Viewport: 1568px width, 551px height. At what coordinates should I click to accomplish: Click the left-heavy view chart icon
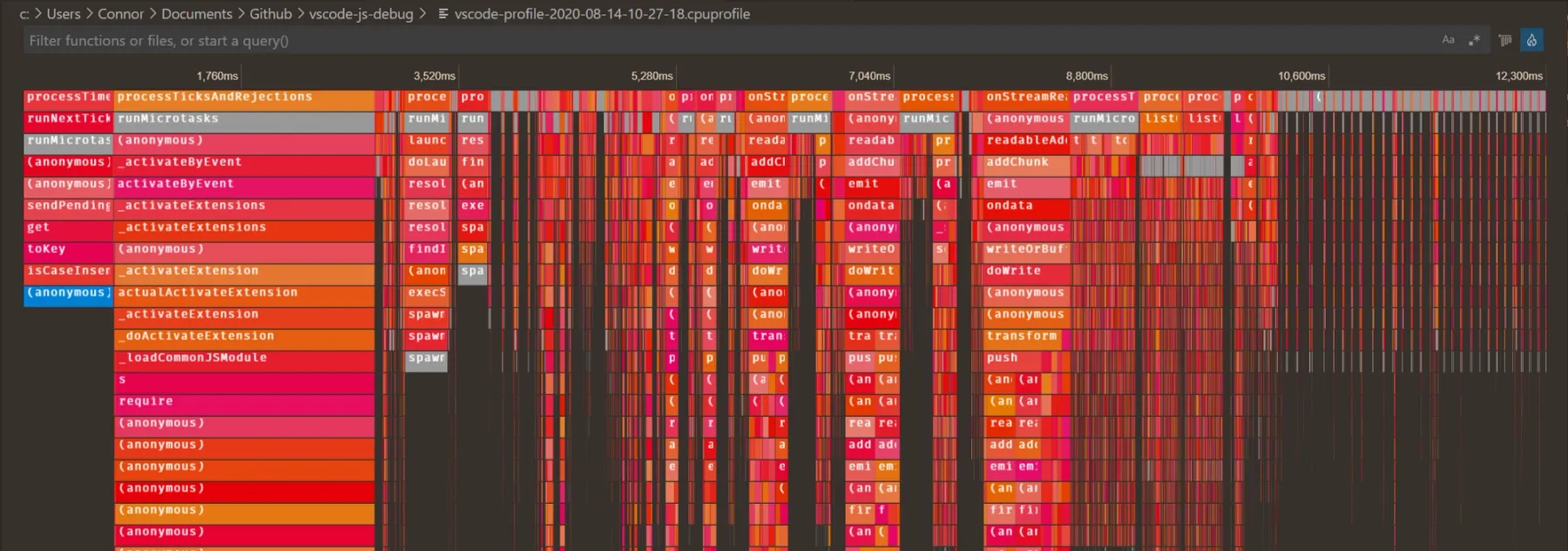1504,40
